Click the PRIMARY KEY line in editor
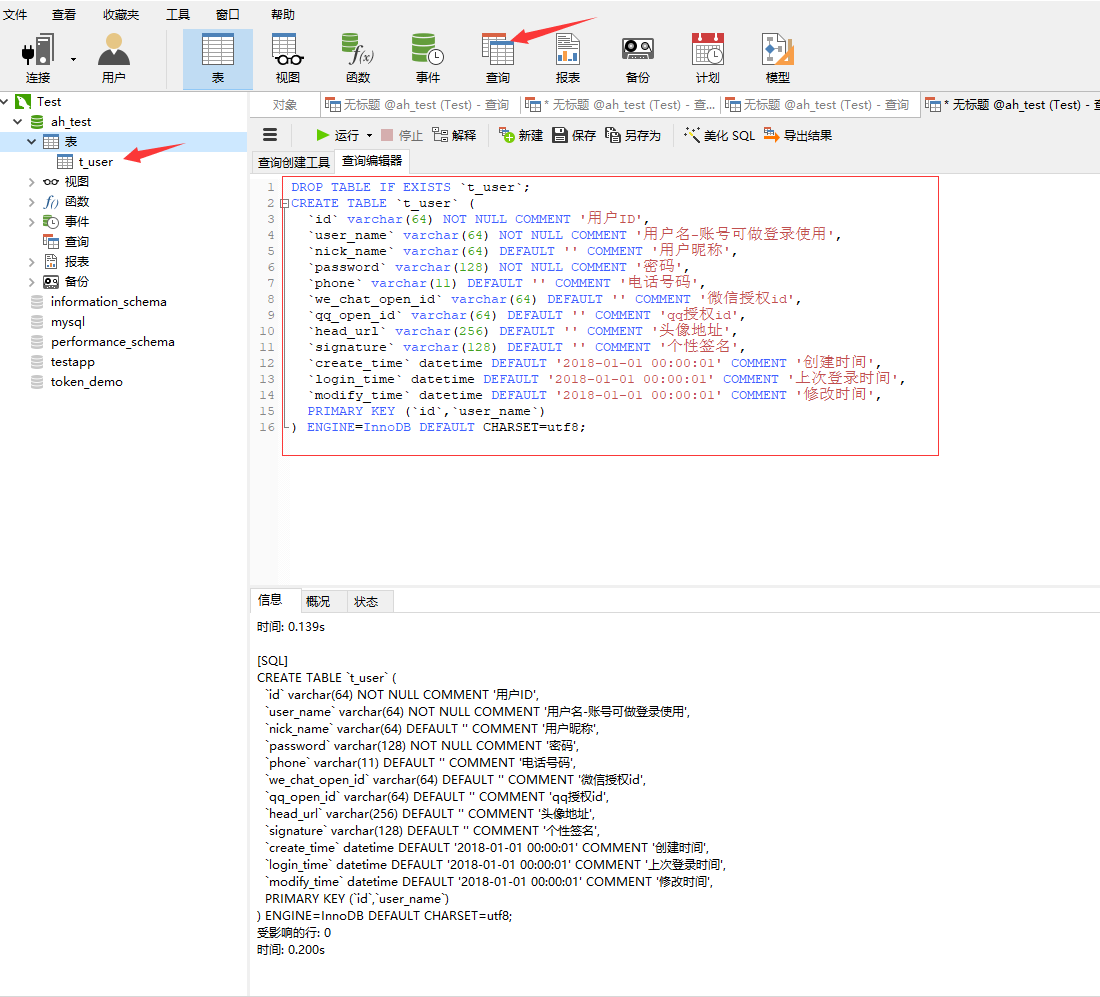The image size is (1100, 997). [x=426, y=411]
